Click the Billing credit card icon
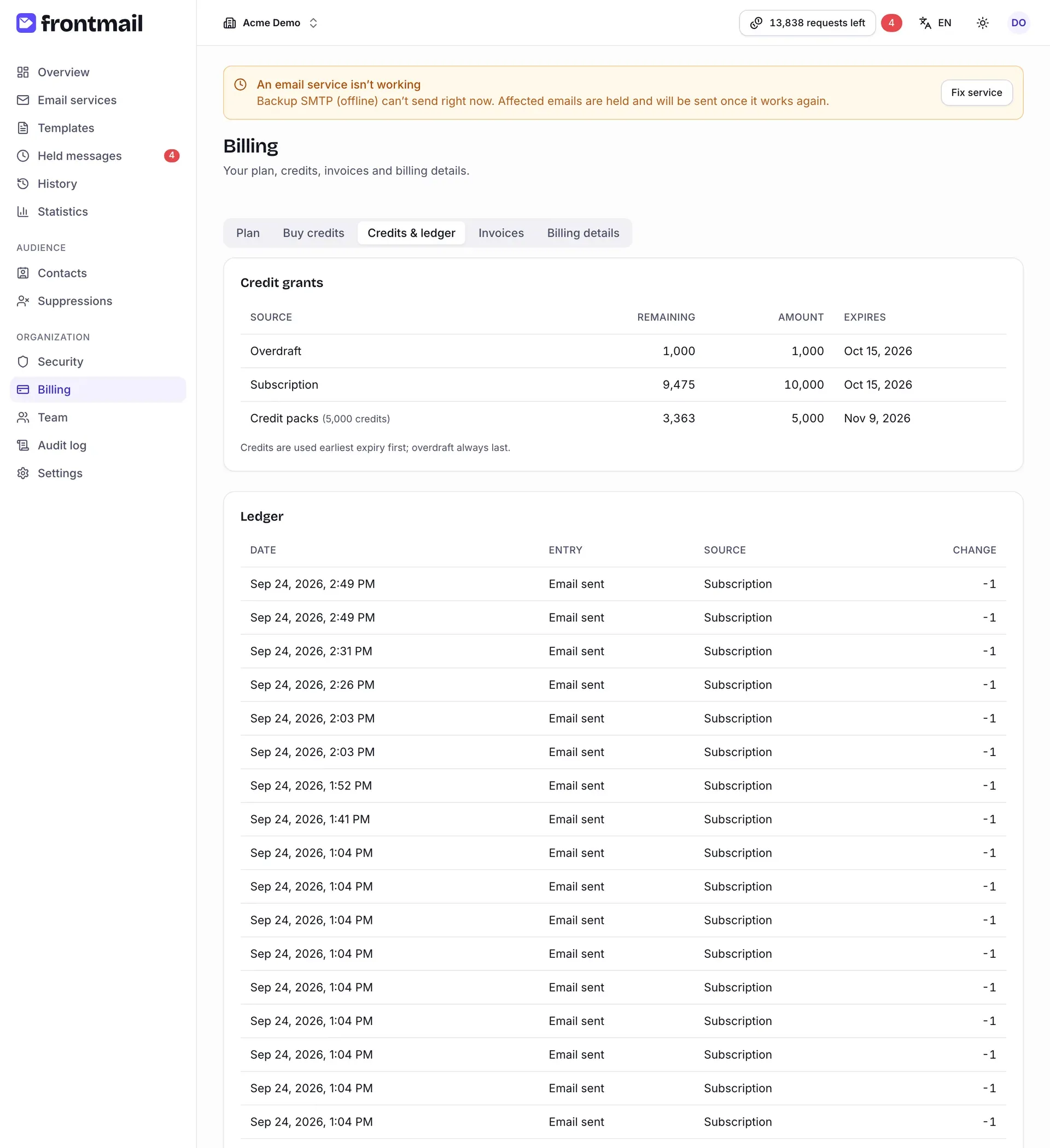This screenshot has height=1148, width=1050. tap(23, 390)
